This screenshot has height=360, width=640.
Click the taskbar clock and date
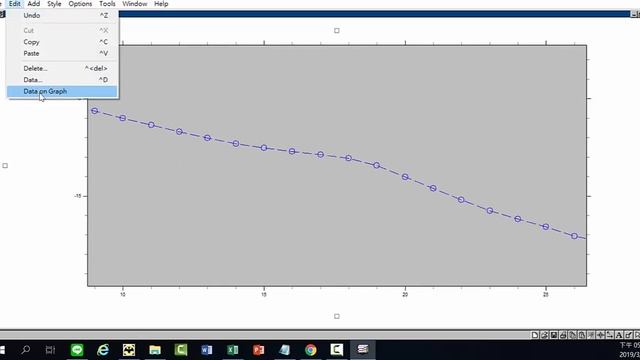coord(629,350)
